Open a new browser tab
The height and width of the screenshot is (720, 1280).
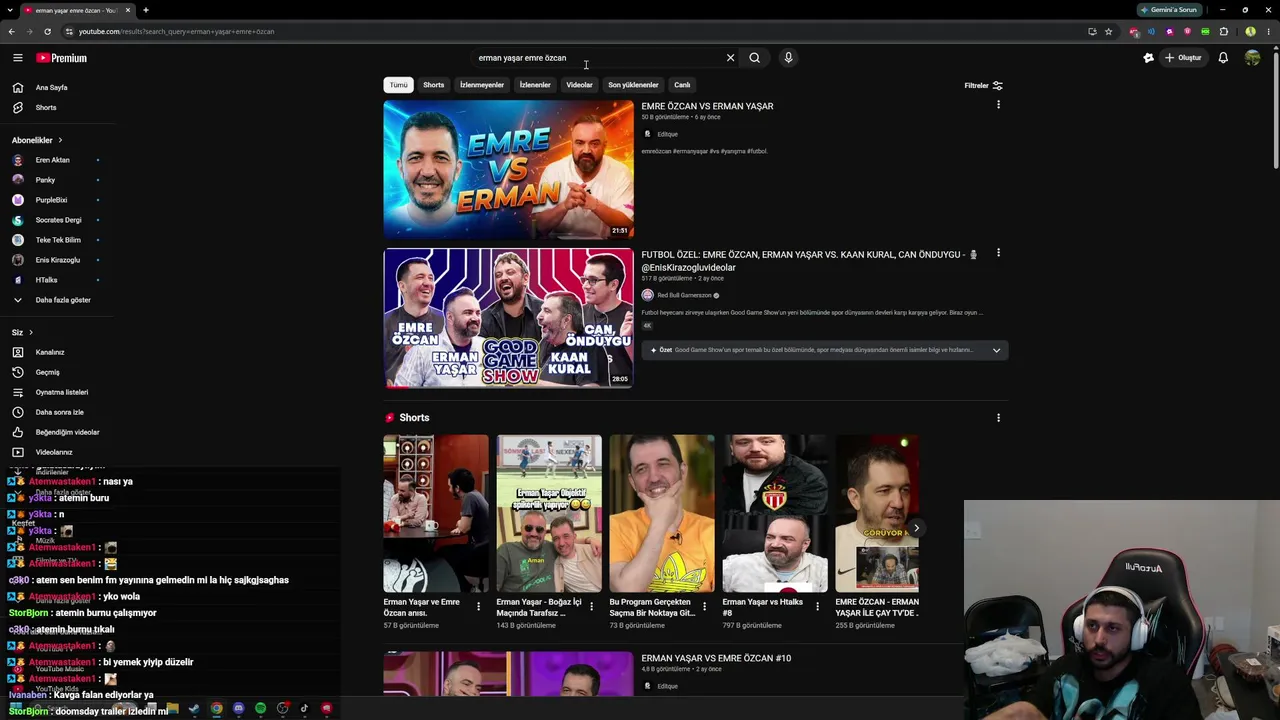(146, 10)
